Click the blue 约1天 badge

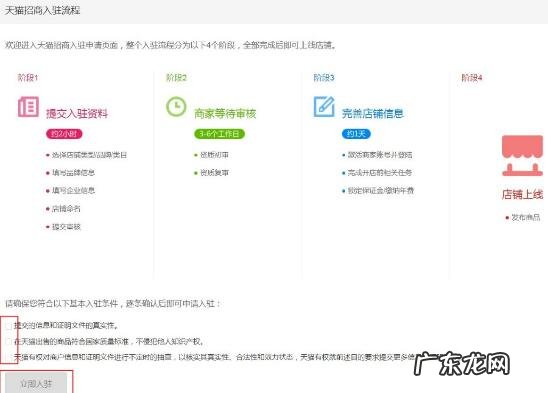pyautogui.click(x=356, y=134)
